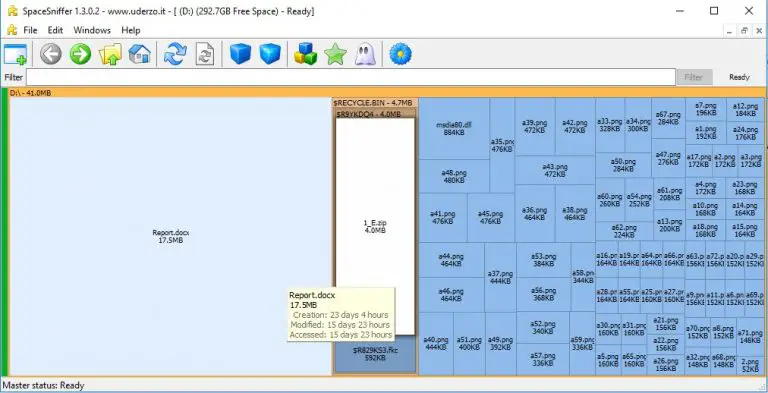Select the a57.png 336KB block
The image size is (768, 393).
click(543, 359)
